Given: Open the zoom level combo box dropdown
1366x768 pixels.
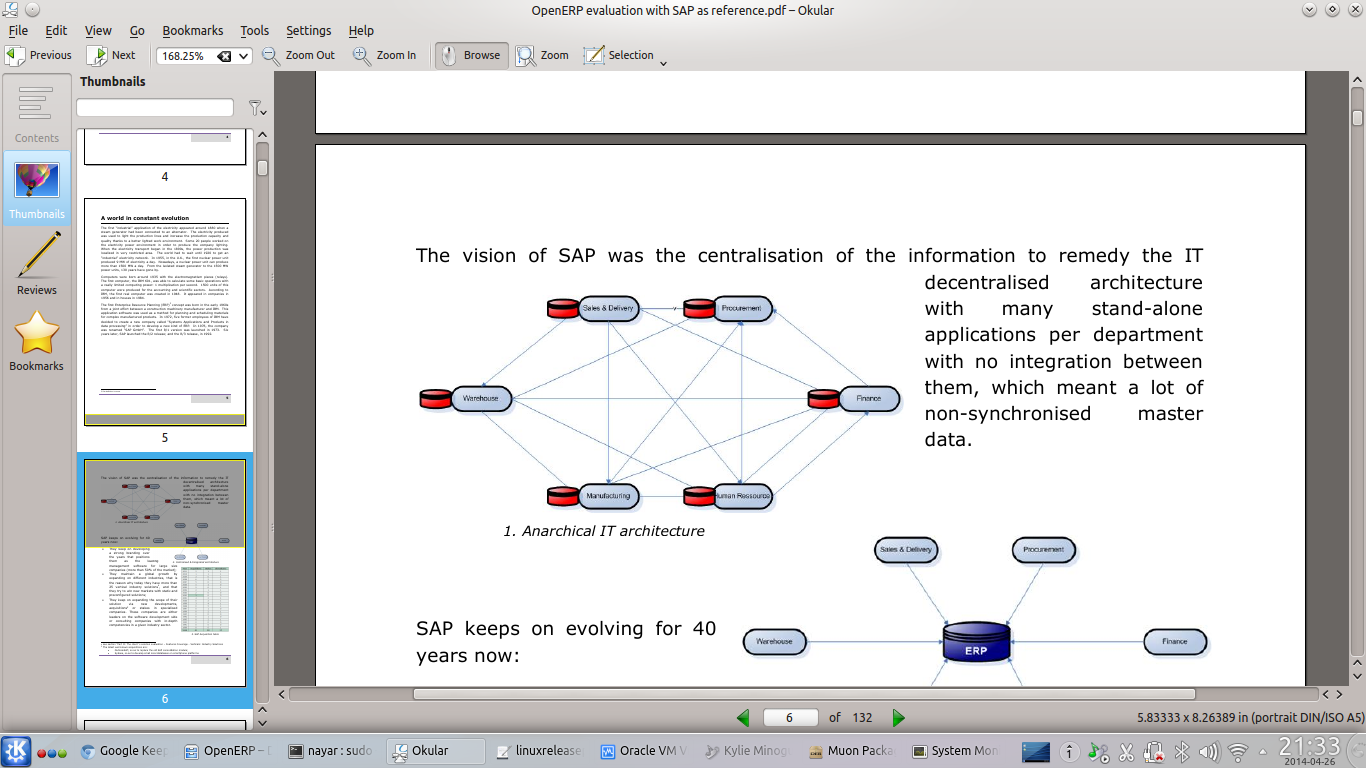Looking at the screenshot, I should point(243,56).
